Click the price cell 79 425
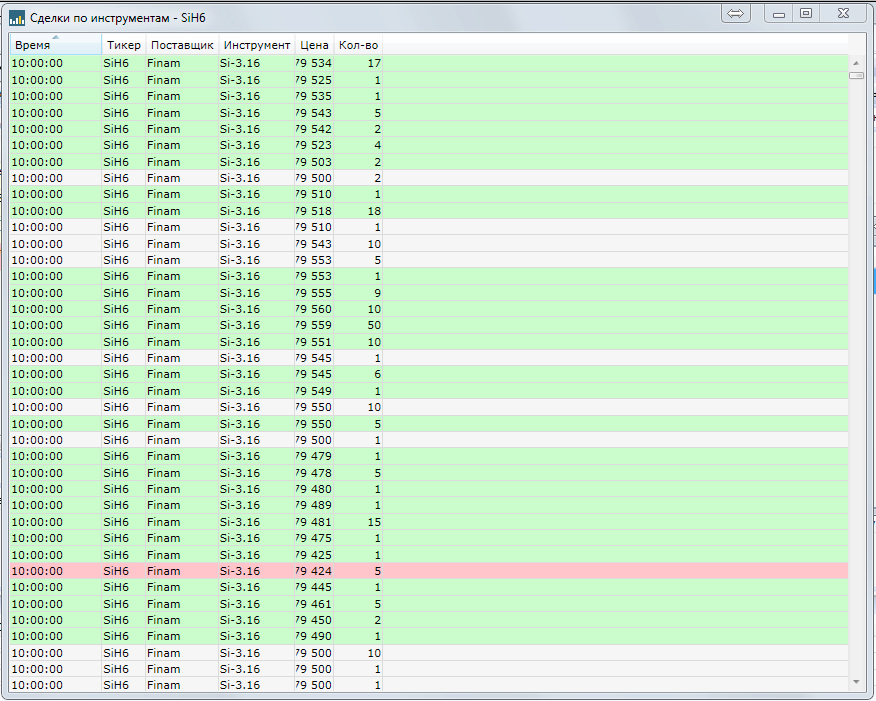The width and height of the screenshot is (876, 701). (313, 555)
